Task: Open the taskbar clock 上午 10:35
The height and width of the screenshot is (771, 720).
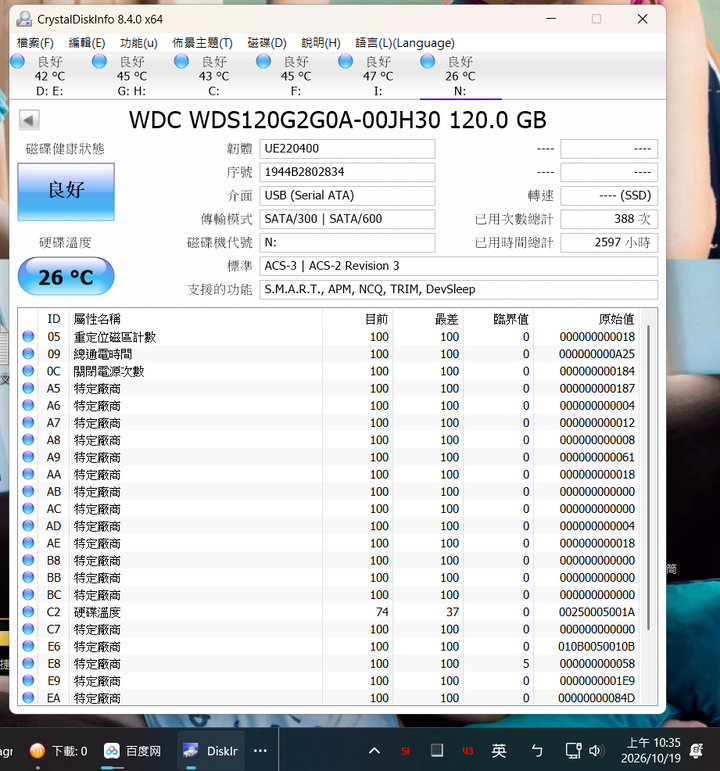Action: click(x=651, y=750)
